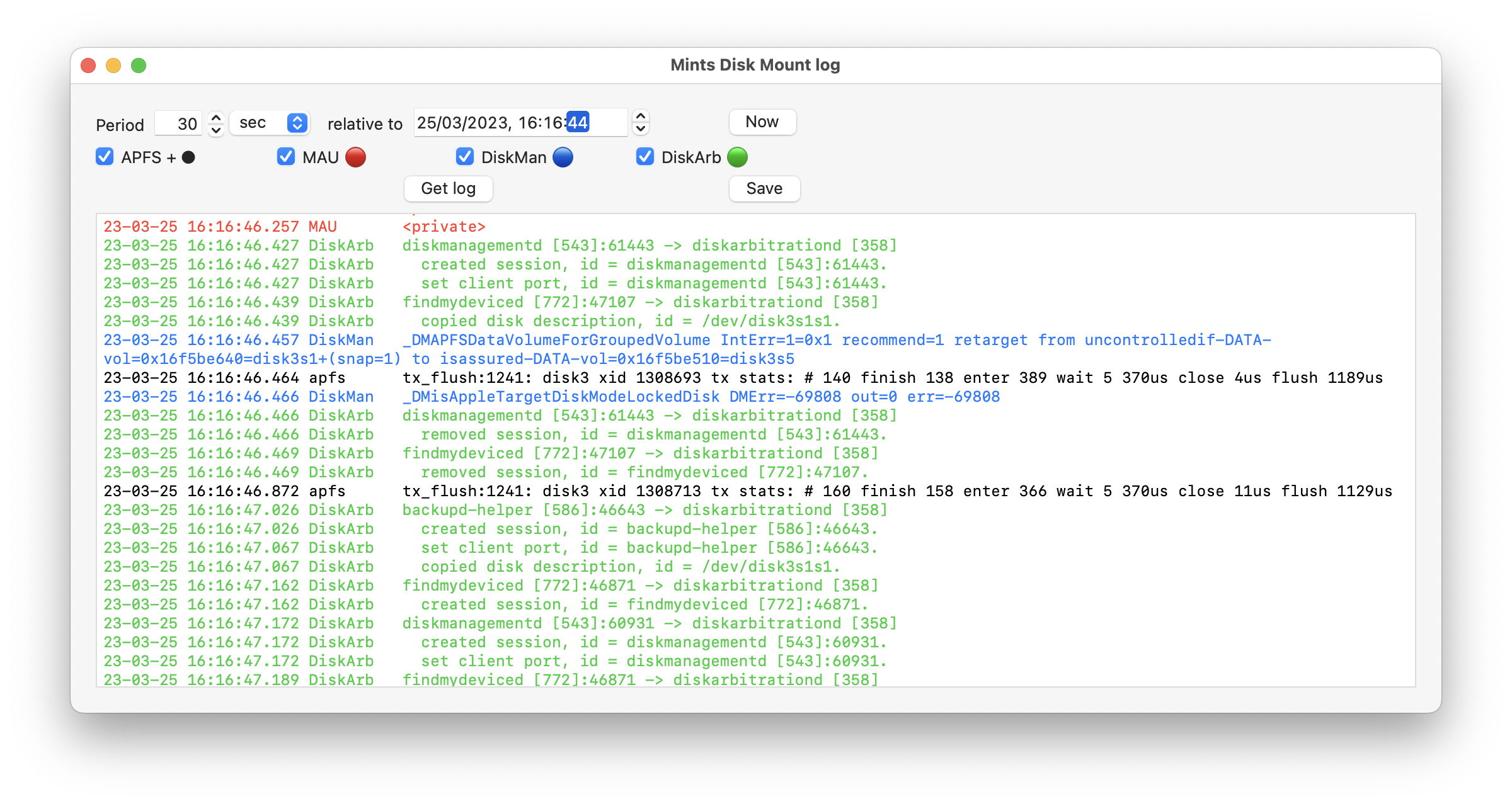Screen dimensions: 1512x806
Task: Toggle the DiskArb log checkbox
Action: (x=645, y=157)
